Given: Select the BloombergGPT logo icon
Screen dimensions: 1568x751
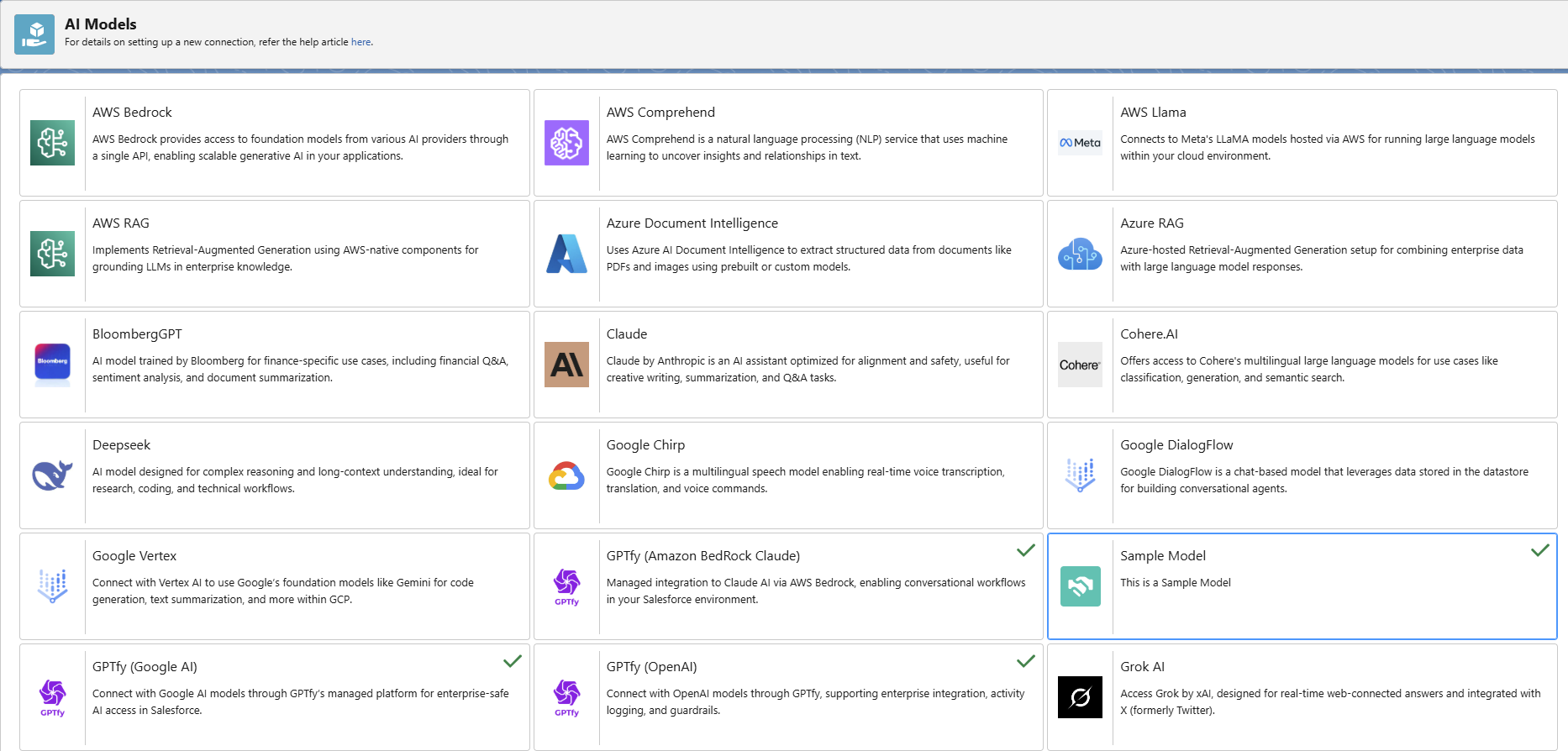Looking at the screenshot, I should coord(52,365).
